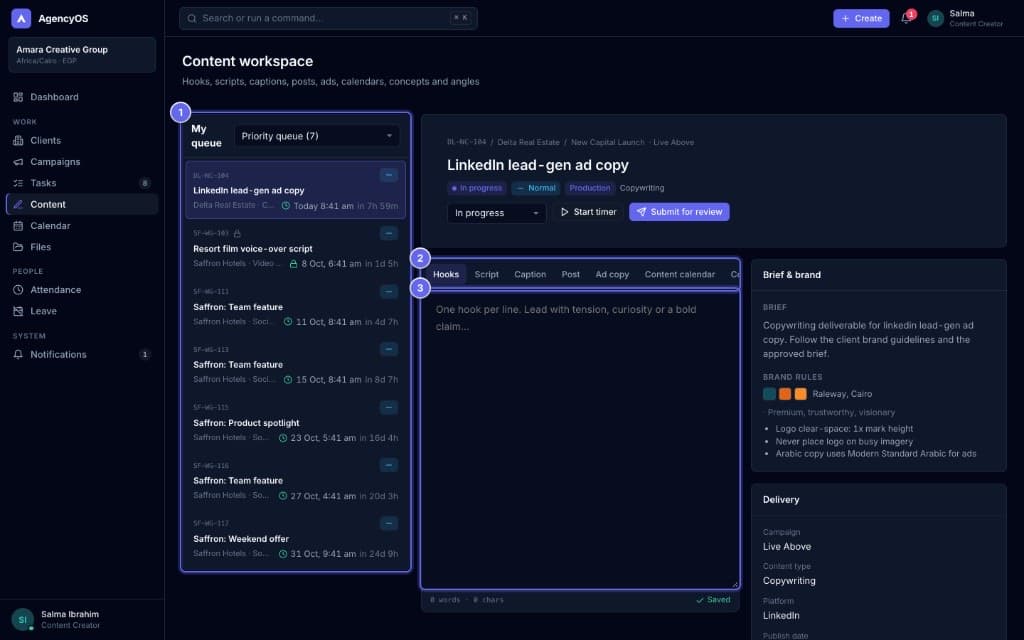Switch to the Caption tab

tap(530, 274)
